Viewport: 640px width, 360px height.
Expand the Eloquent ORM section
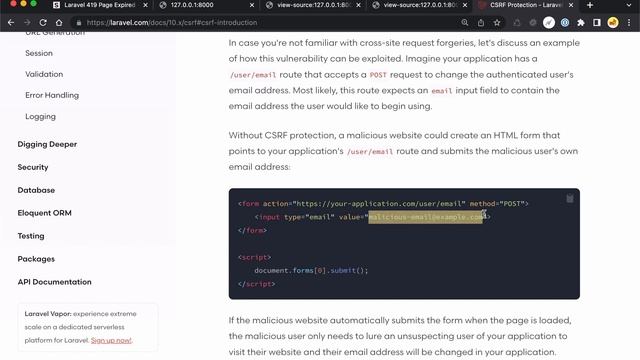tap(44, 213)
